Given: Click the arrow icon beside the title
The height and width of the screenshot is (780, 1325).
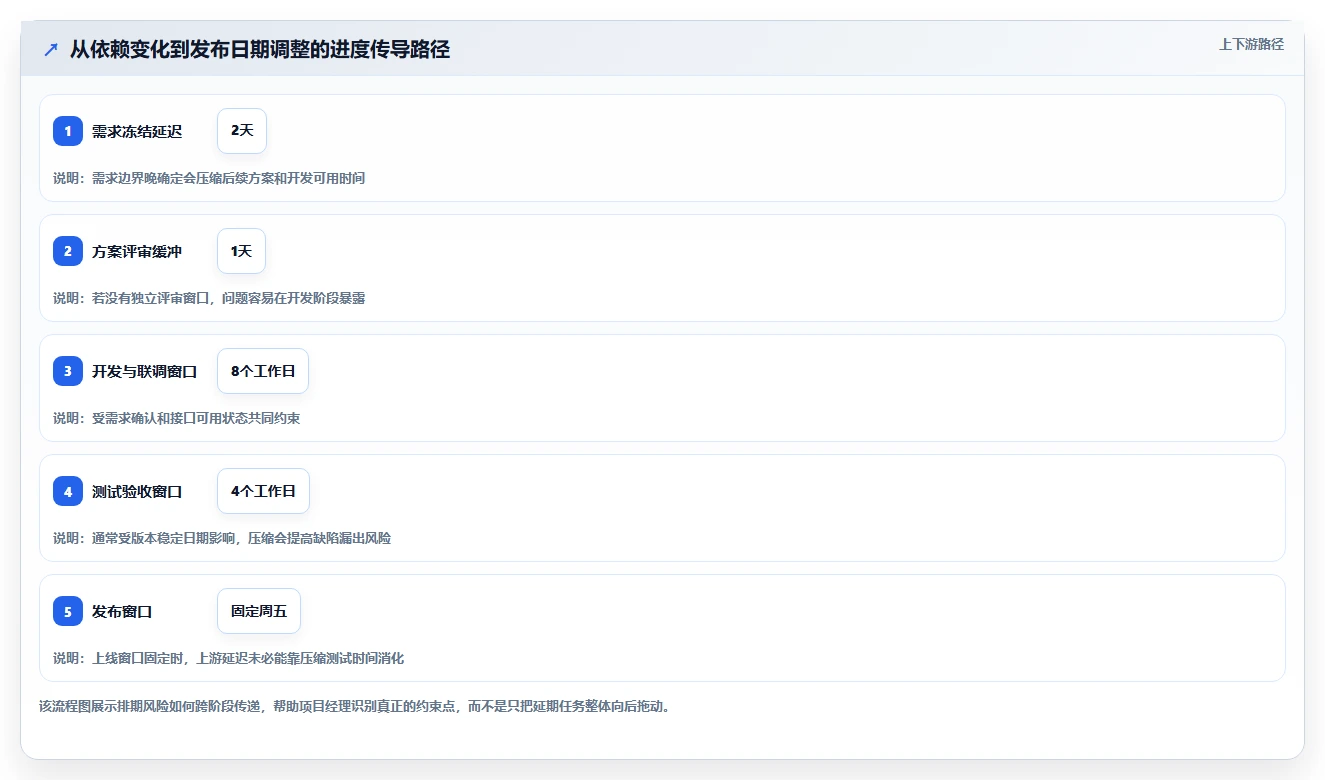Looking at the screenshot, I should pos(51,50).
